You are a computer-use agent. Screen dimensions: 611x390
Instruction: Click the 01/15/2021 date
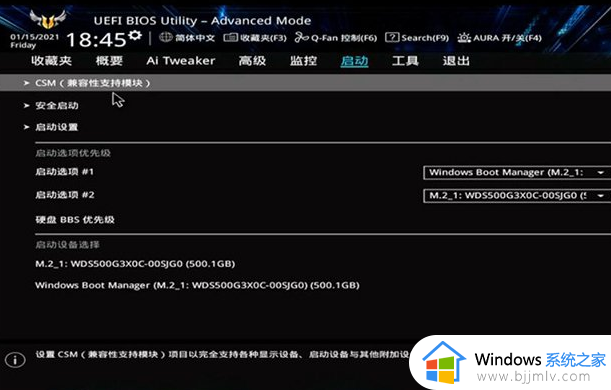(35, 37)
